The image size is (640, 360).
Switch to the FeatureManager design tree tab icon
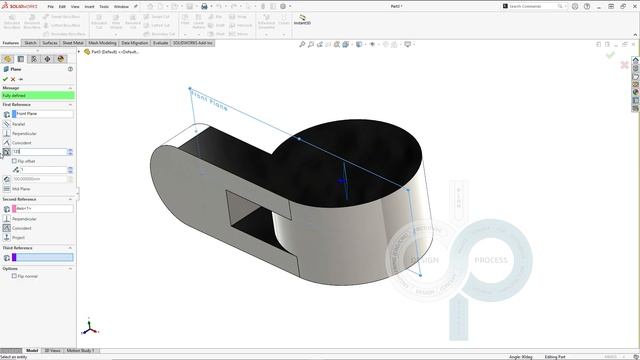pos(8,59)
